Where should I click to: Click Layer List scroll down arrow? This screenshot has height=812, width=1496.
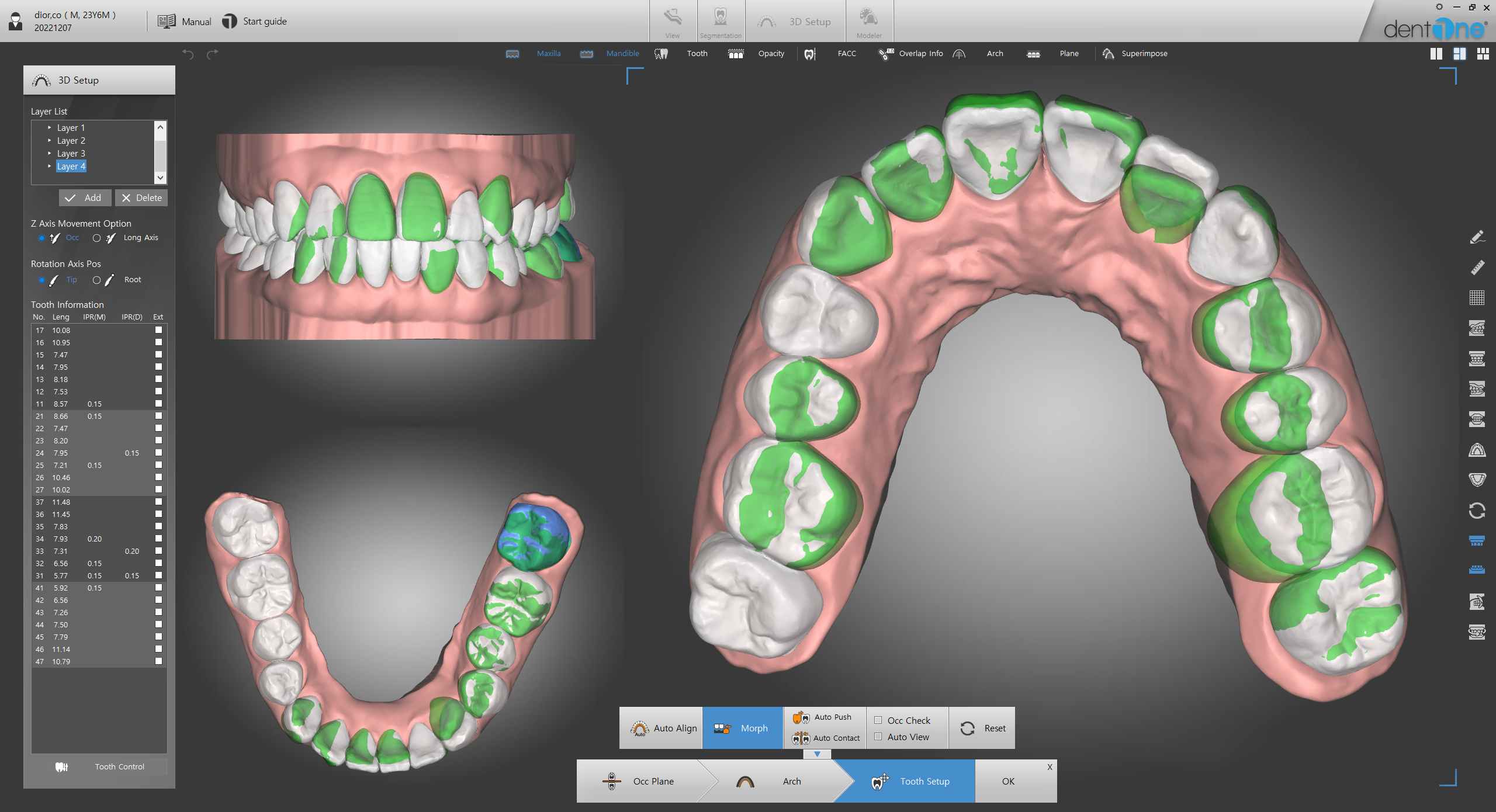pyautogui.click(x=160, y=178)
